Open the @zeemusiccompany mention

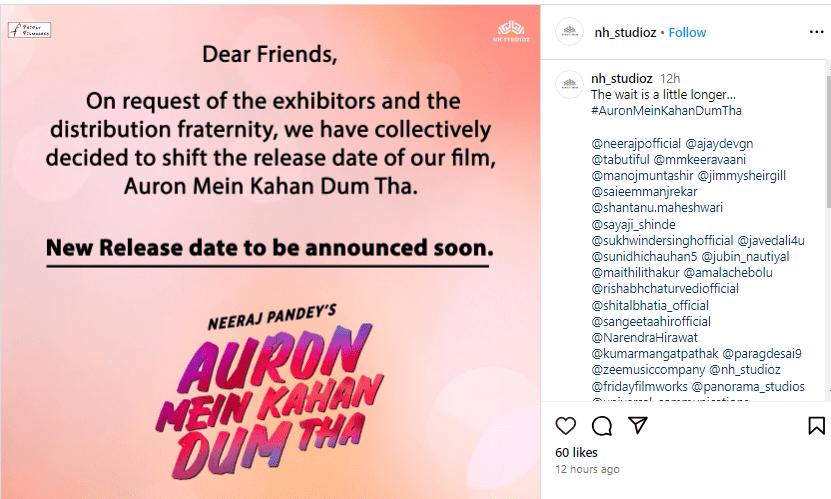coord(648,369)
